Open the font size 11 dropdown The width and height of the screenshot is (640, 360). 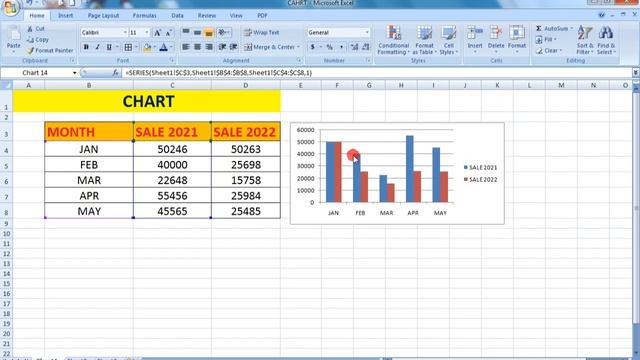click(147, 33)
